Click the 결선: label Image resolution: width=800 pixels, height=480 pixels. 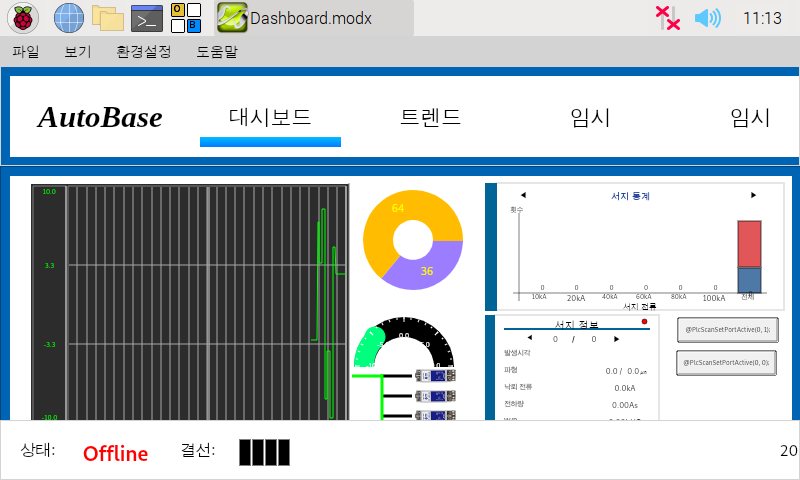(x=198, y=450)
